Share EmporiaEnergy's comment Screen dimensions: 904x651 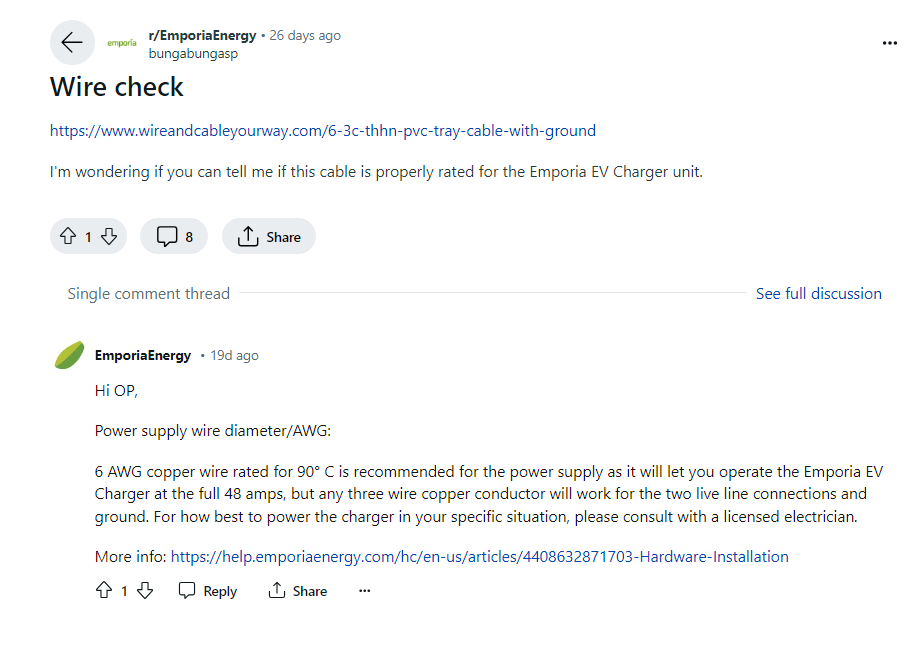[x=297, y=590]
